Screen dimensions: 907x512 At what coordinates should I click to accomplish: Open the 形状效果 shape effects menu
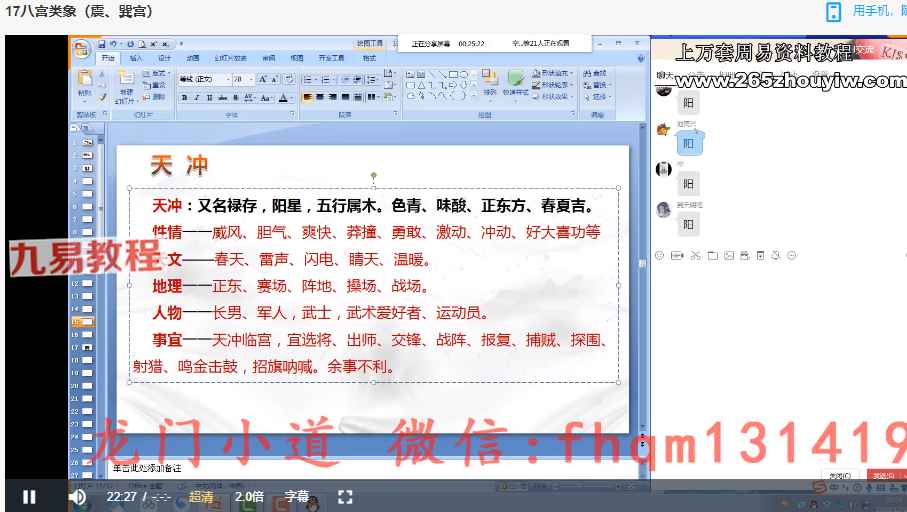[553, 97]
